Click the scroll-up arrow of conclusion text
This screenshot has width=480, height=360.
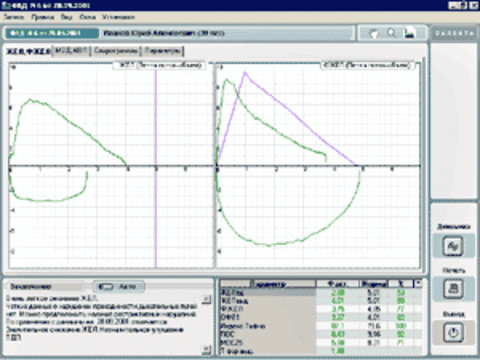tap(207, 299)
